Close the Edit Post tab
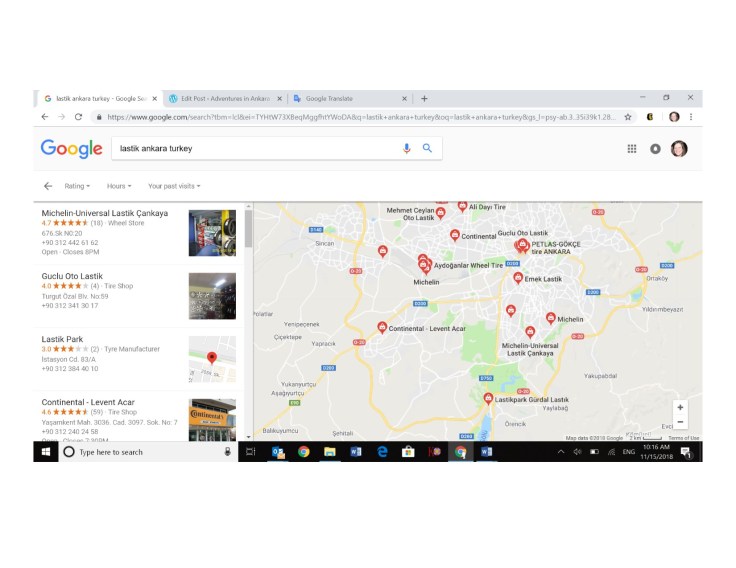Viewport: 736px width, 568px height. tap(279, 99)
